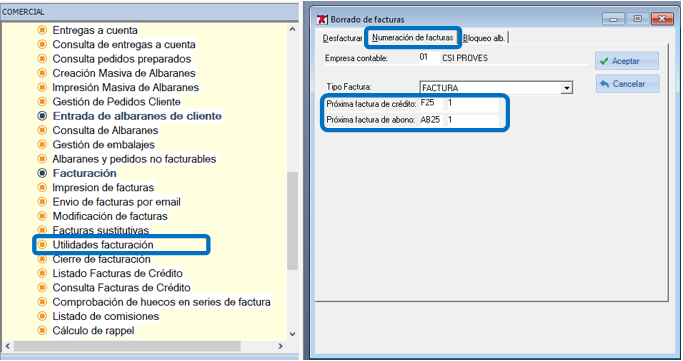The width and height of the screenshot is (683, 361).
Task: Select Modificación de facturas
Action: tap(110, 216)
